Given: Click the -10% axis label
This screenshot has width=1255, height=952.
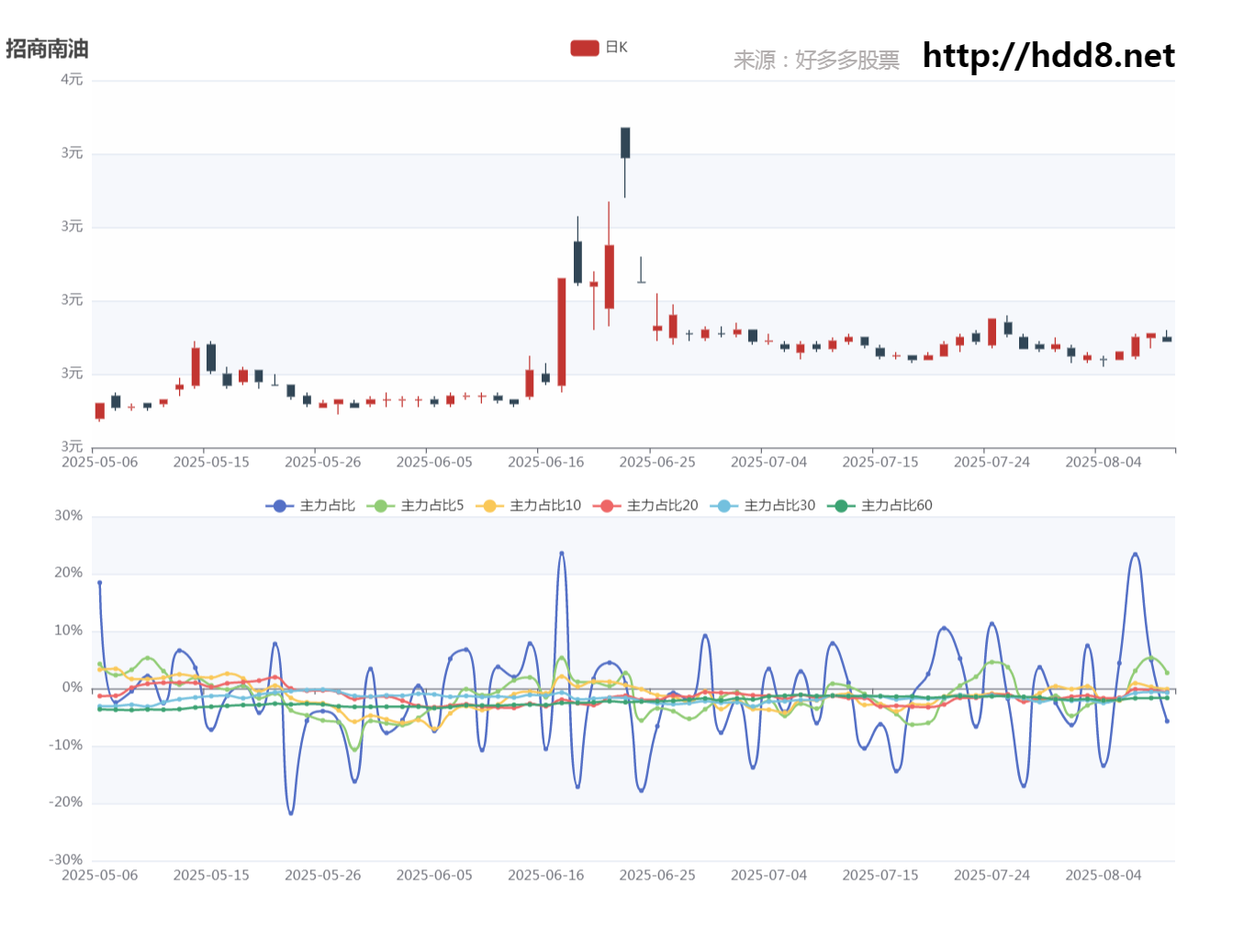Looking at the screenshot, I should 66,745.
